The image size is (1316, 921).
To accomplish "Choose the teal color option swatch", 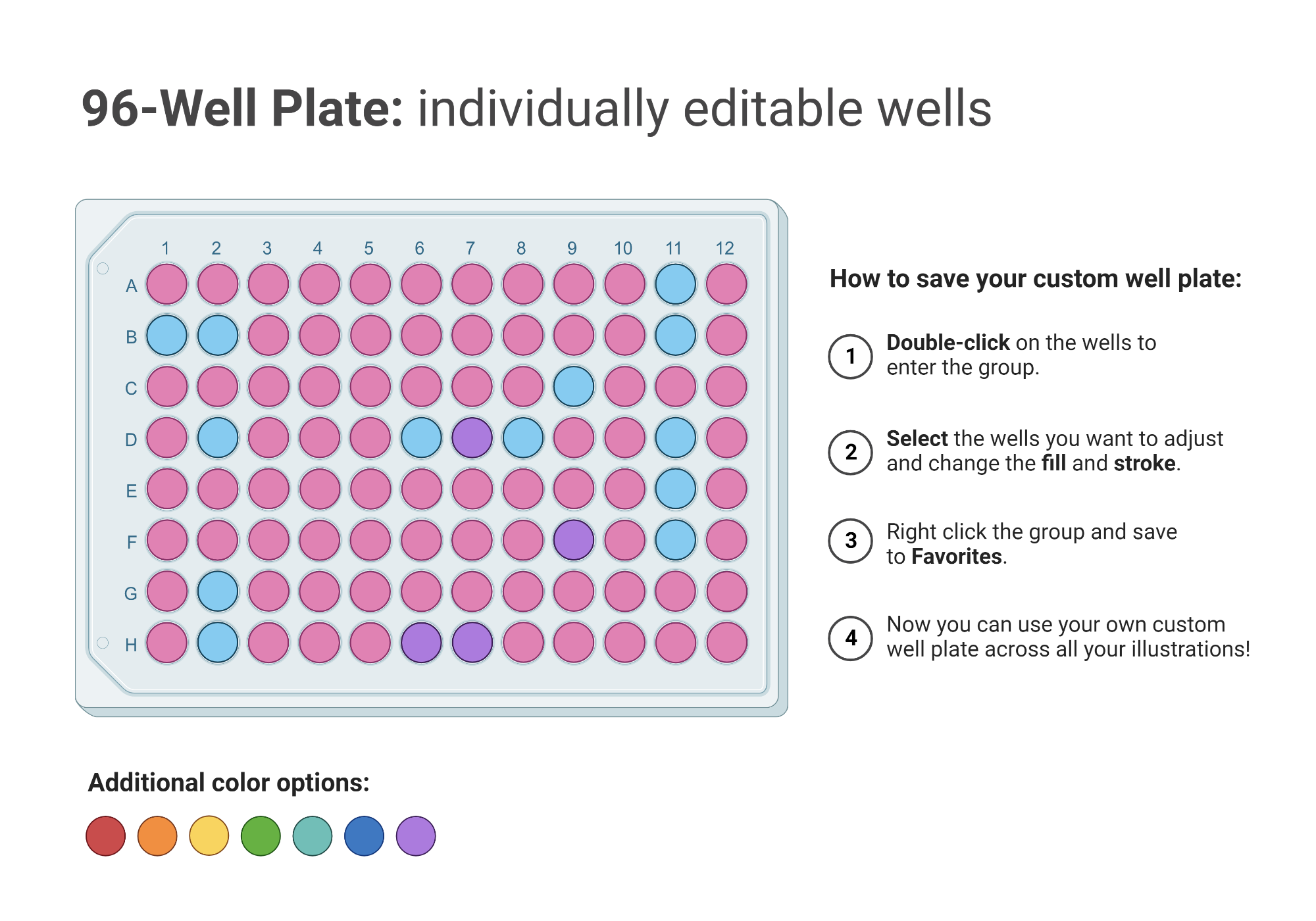I will pyautogui.click(x=313, y=836).
